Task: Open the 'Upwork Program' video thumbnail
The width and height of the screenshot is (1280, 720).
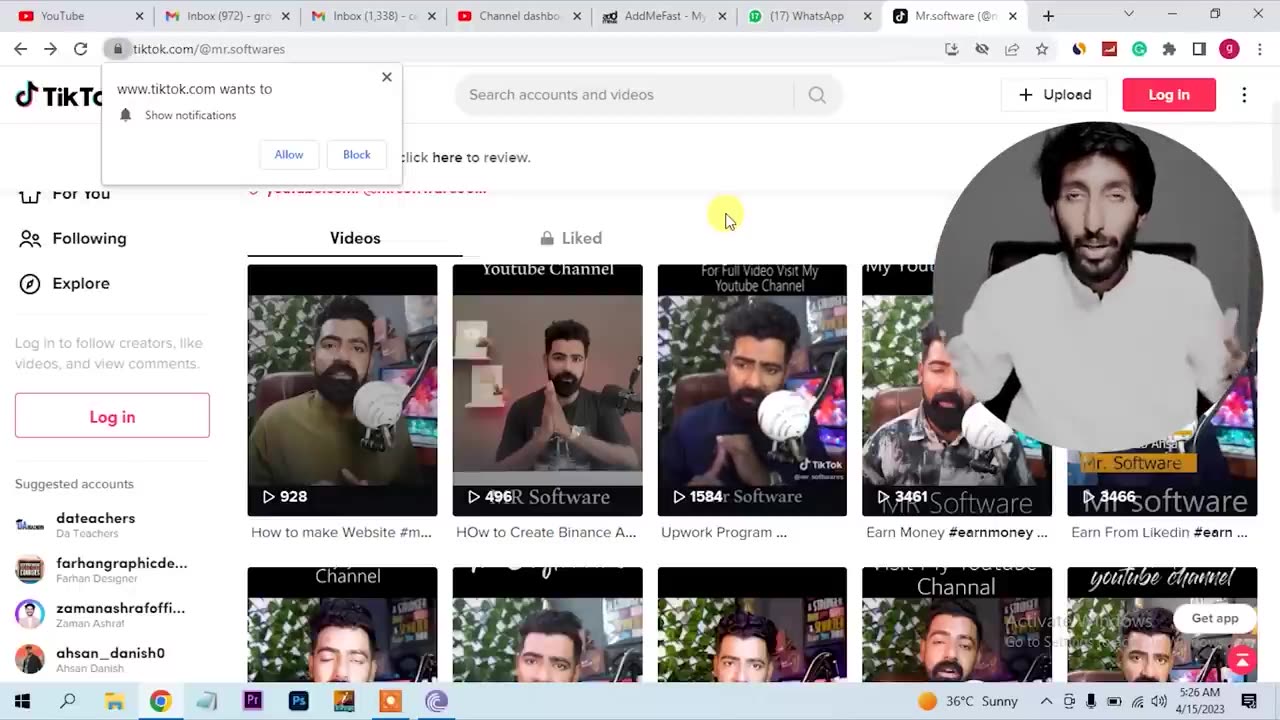Action: (x=752, y=390)
